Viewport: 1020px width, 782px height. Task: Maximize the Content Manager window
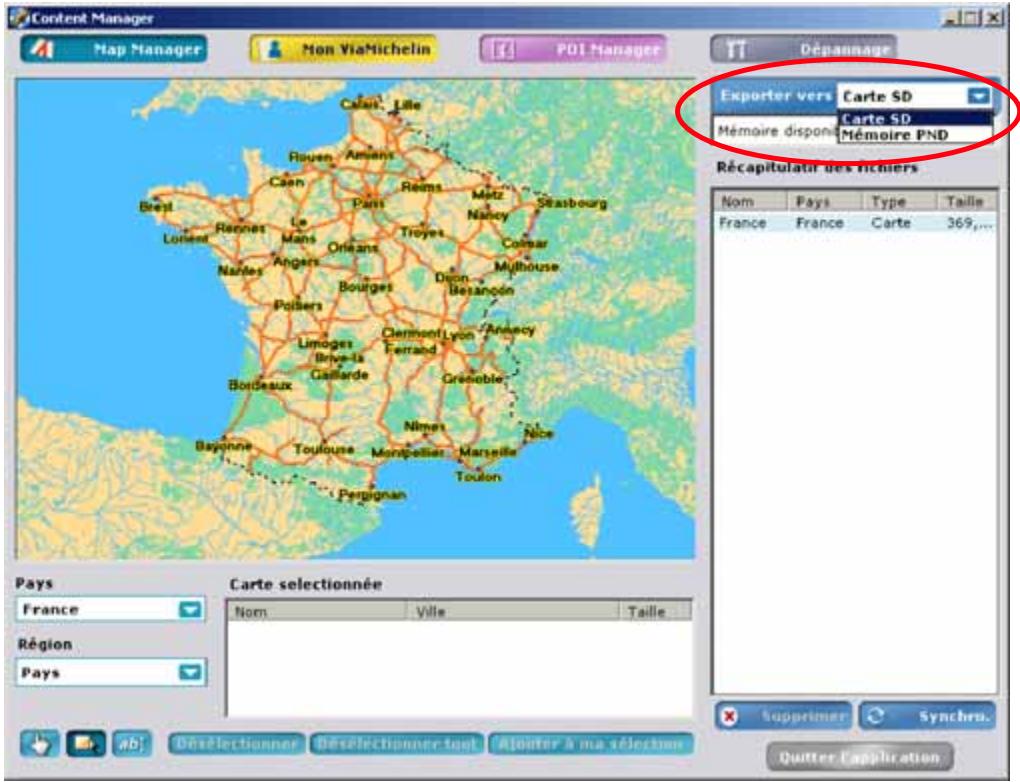(x=972, y=18)
